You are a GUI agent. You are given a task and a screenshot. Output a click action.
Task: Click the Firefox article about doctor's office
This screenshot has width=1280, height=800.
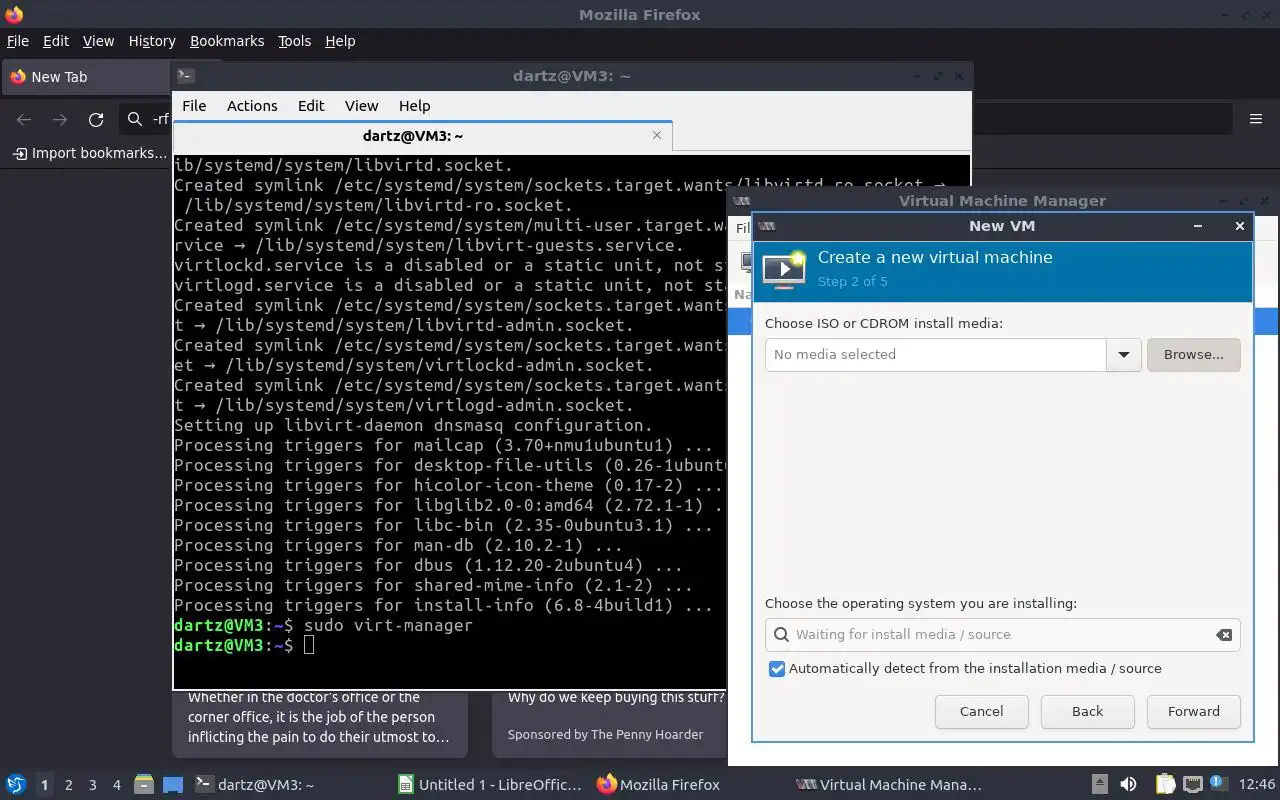(320, 718)
